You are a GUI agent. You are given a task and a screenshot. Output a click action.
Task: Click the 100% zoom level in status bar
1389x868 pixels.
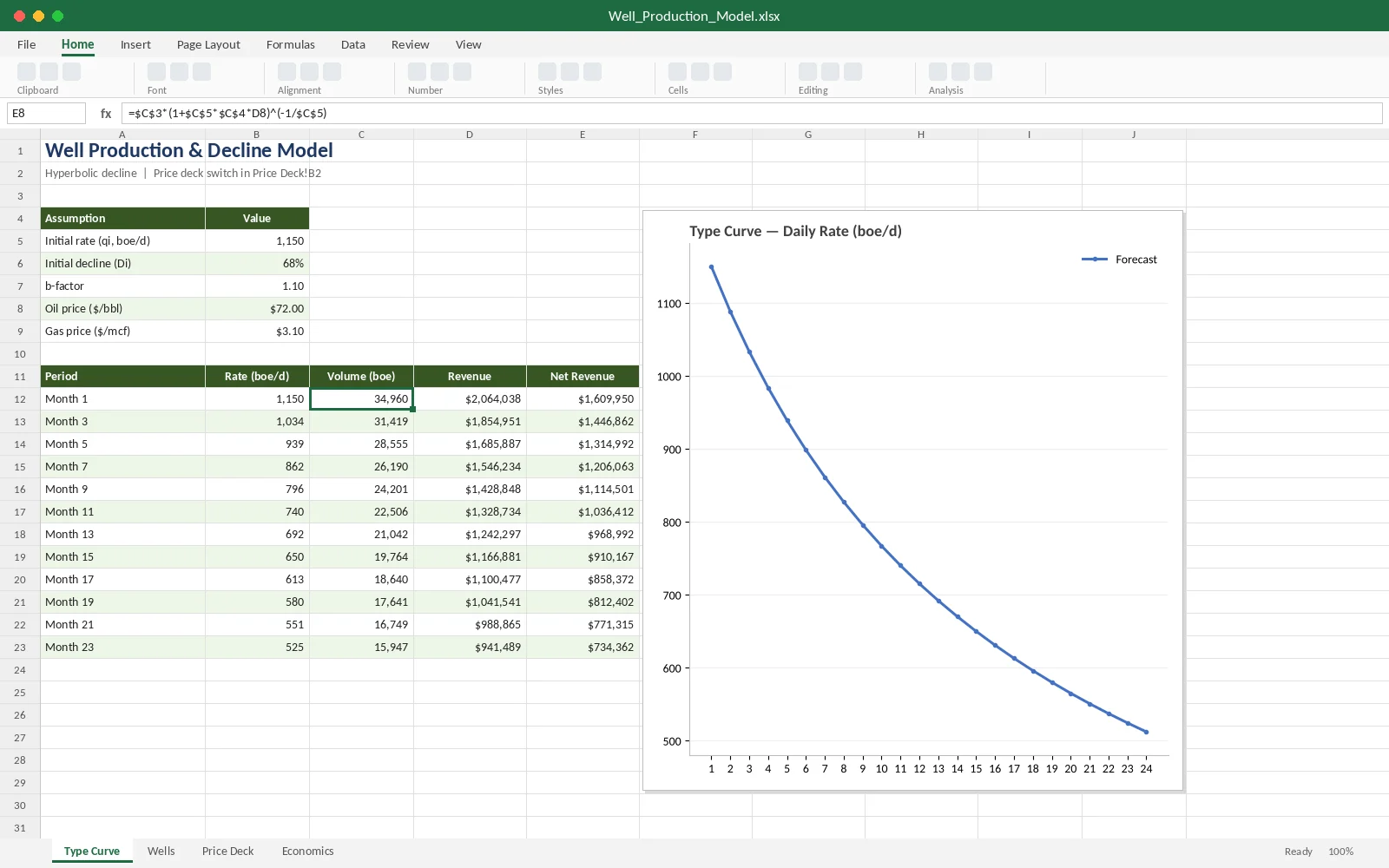coord(1340,852)
